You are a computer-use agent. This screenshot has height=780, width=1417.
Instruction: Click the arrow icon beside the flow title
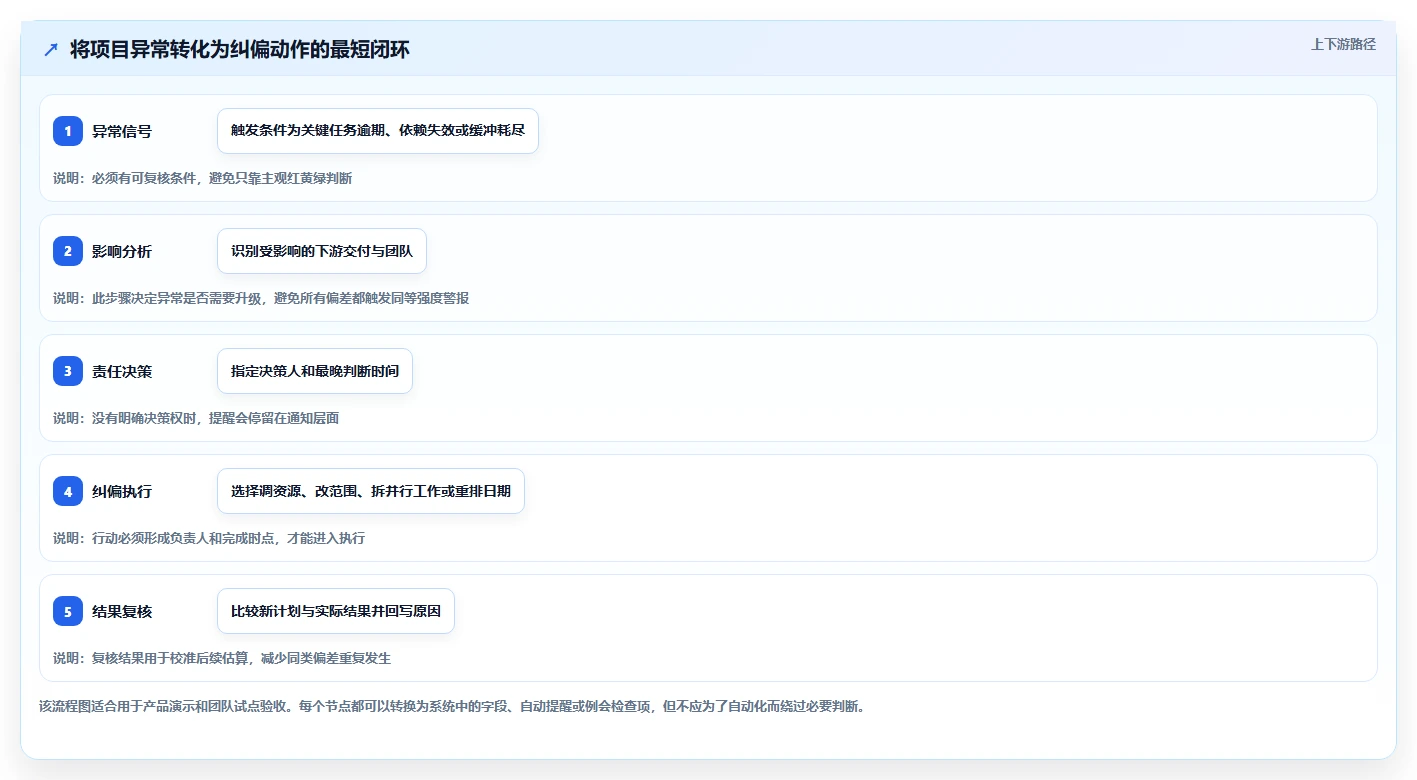point(51,50)
